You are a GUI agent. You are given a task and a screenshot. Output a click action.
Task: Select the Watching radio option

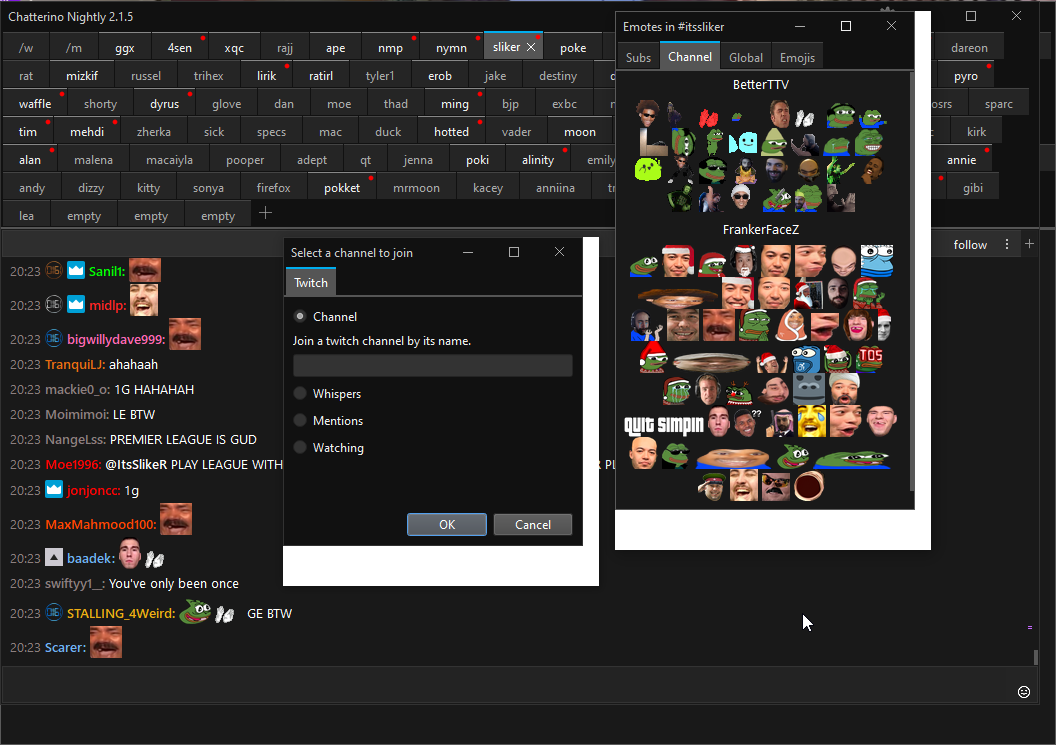point(300,447)
